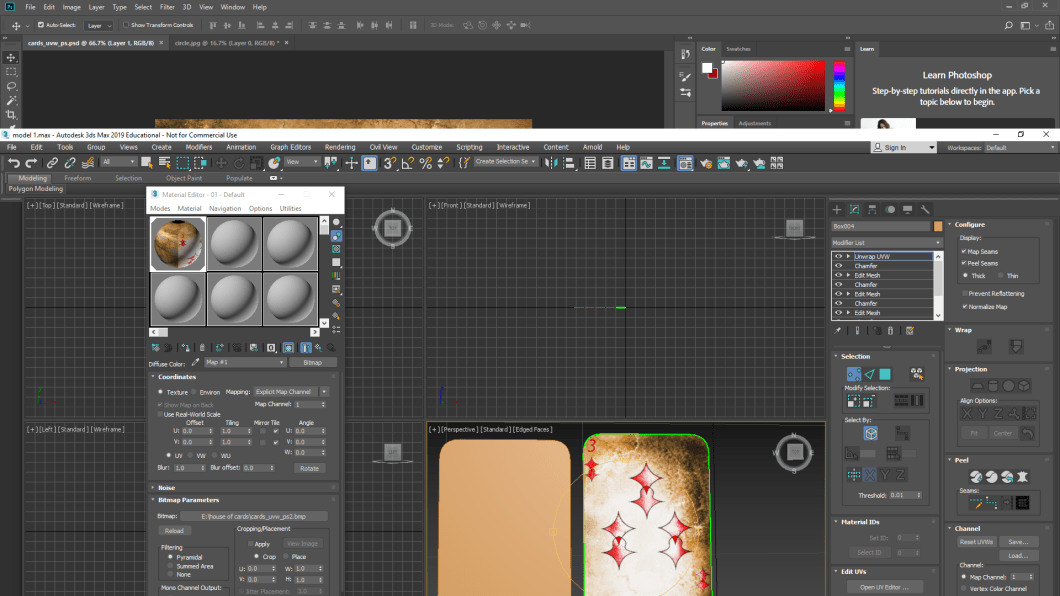Image resolution: width=1060 pixels, height=596 pixels.
Task: Open the Explicit Map Channel mapping dropdown
Action: 291,392
